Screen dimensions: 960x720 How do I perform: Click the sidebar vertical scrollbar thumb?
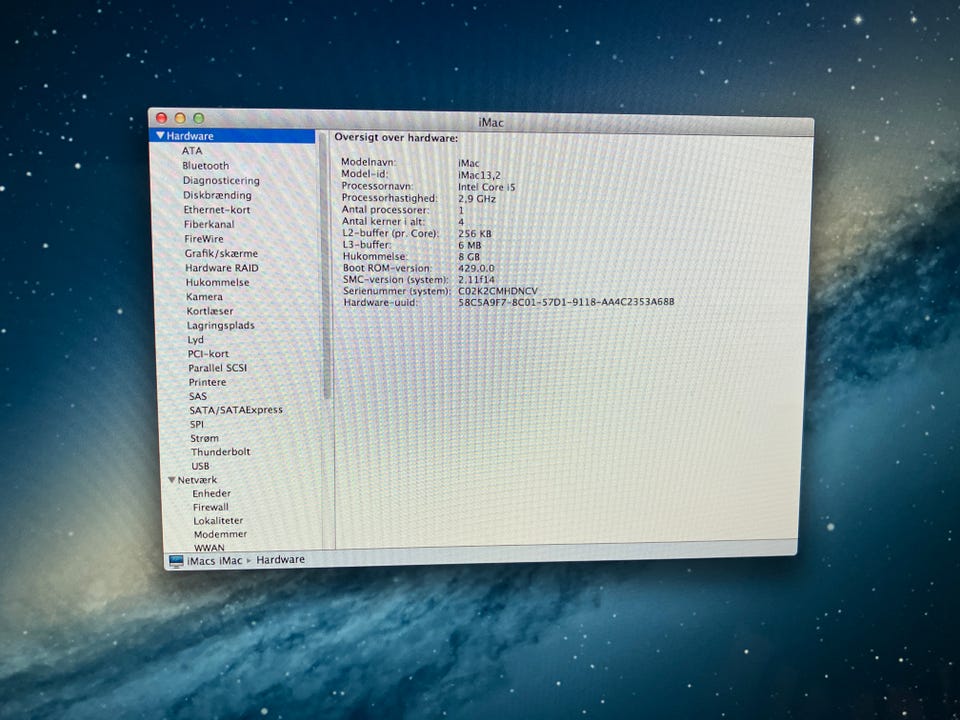[325, 266]
